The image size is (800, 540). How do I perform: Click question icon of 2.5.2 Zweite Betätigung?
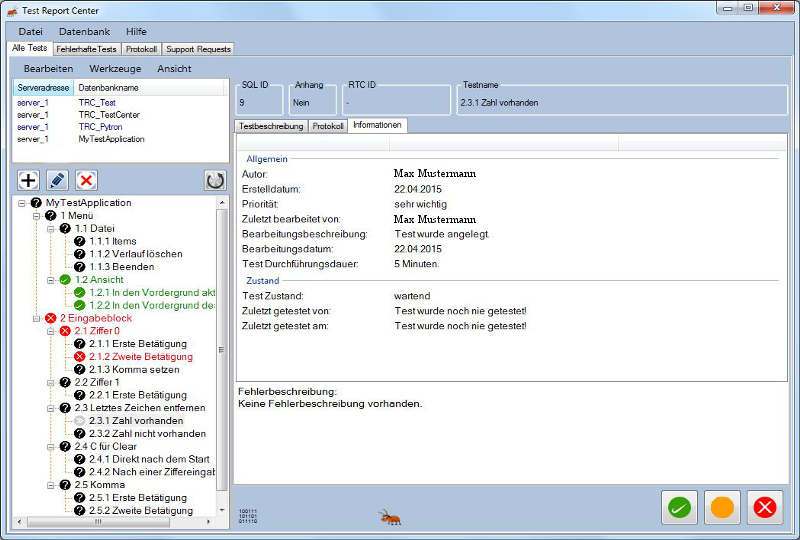tap(80, 510)
